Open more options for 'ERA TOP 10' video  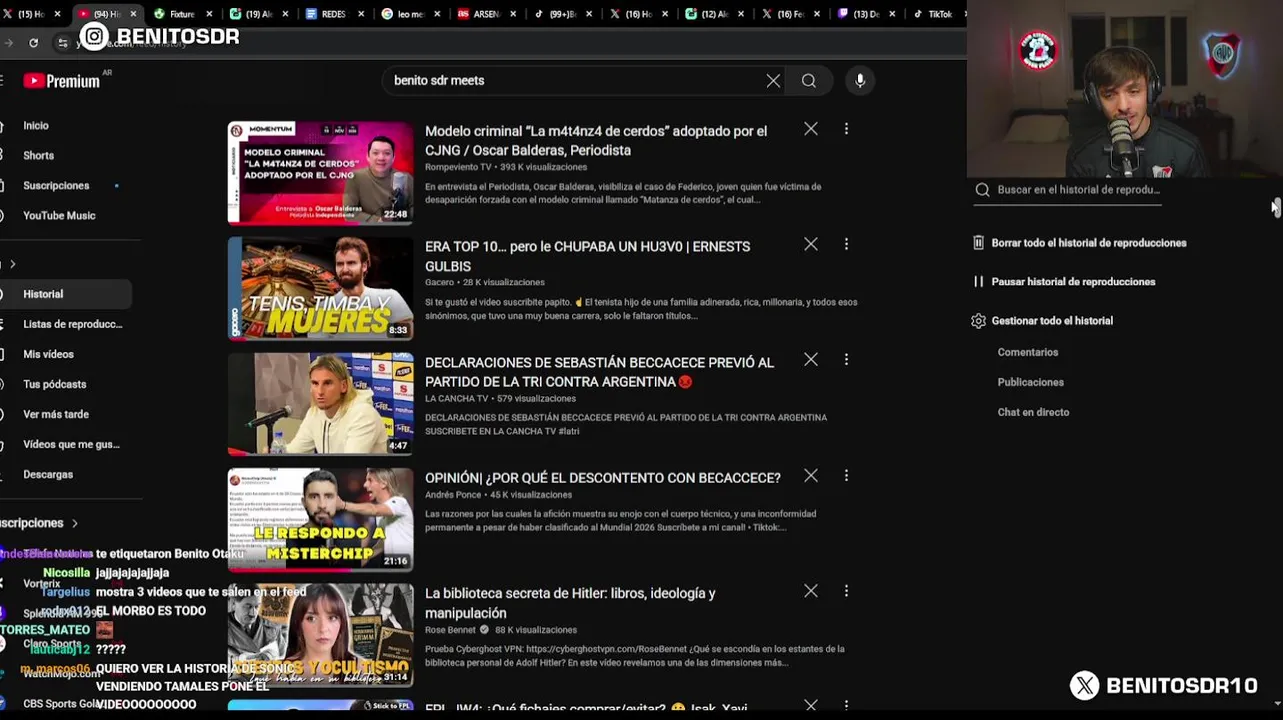[x=846, y=244]
